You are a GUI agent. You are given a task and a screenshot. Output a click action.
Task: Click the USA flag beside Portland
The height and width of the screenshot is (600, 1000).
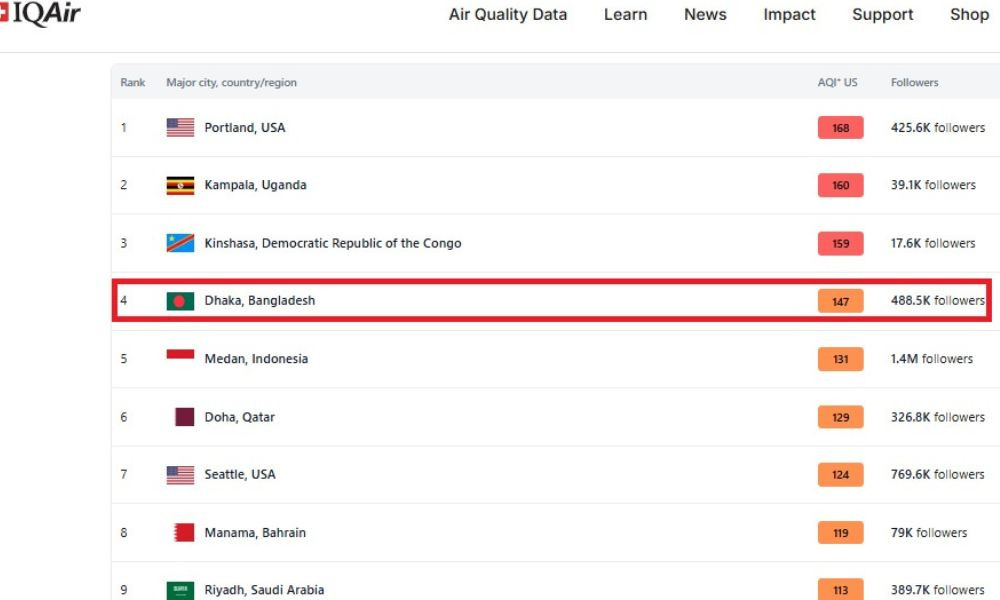coord(180,128)
